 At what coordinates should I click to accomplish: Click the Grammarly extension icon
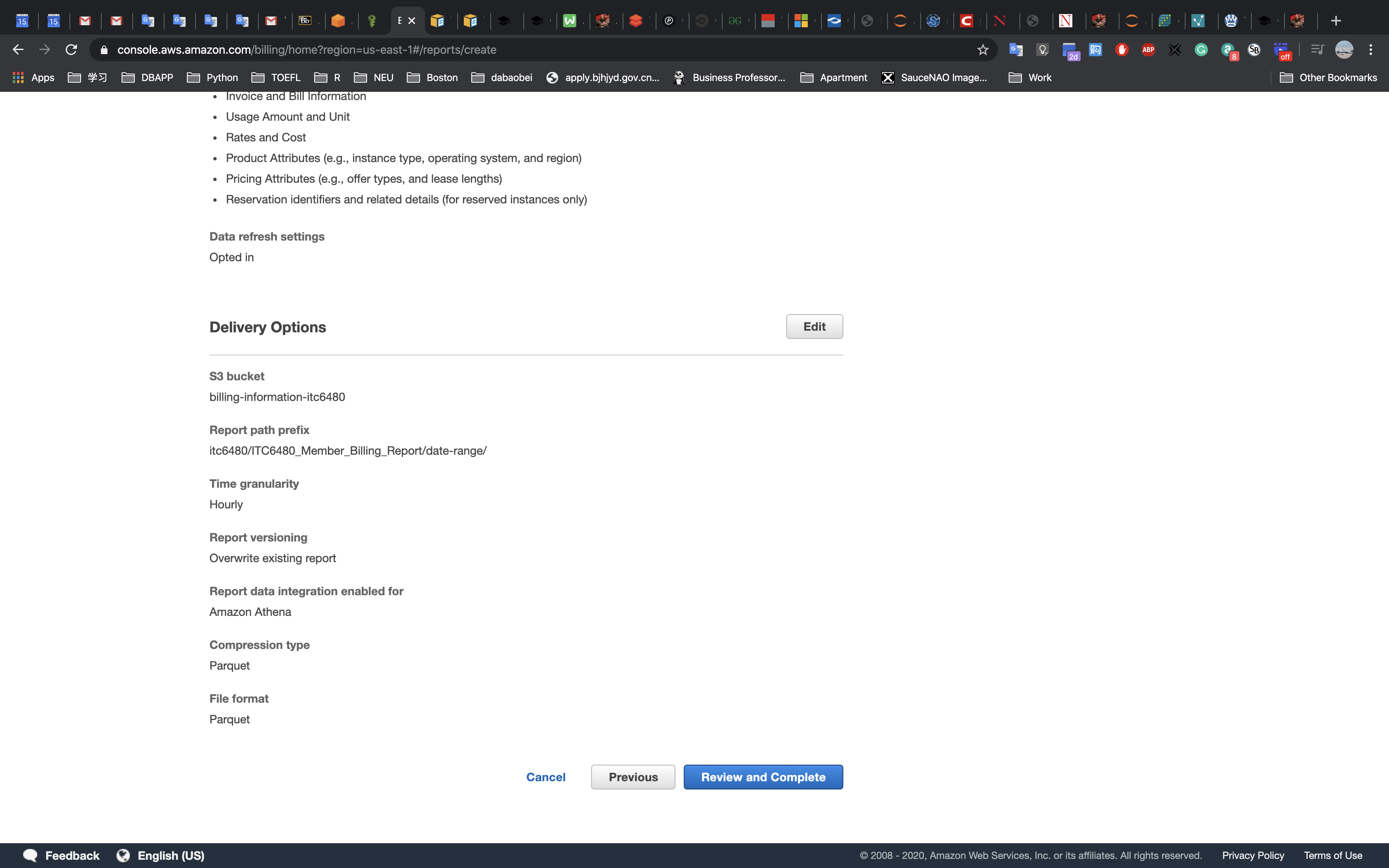pyautogui.click(x=1201, y=50)
